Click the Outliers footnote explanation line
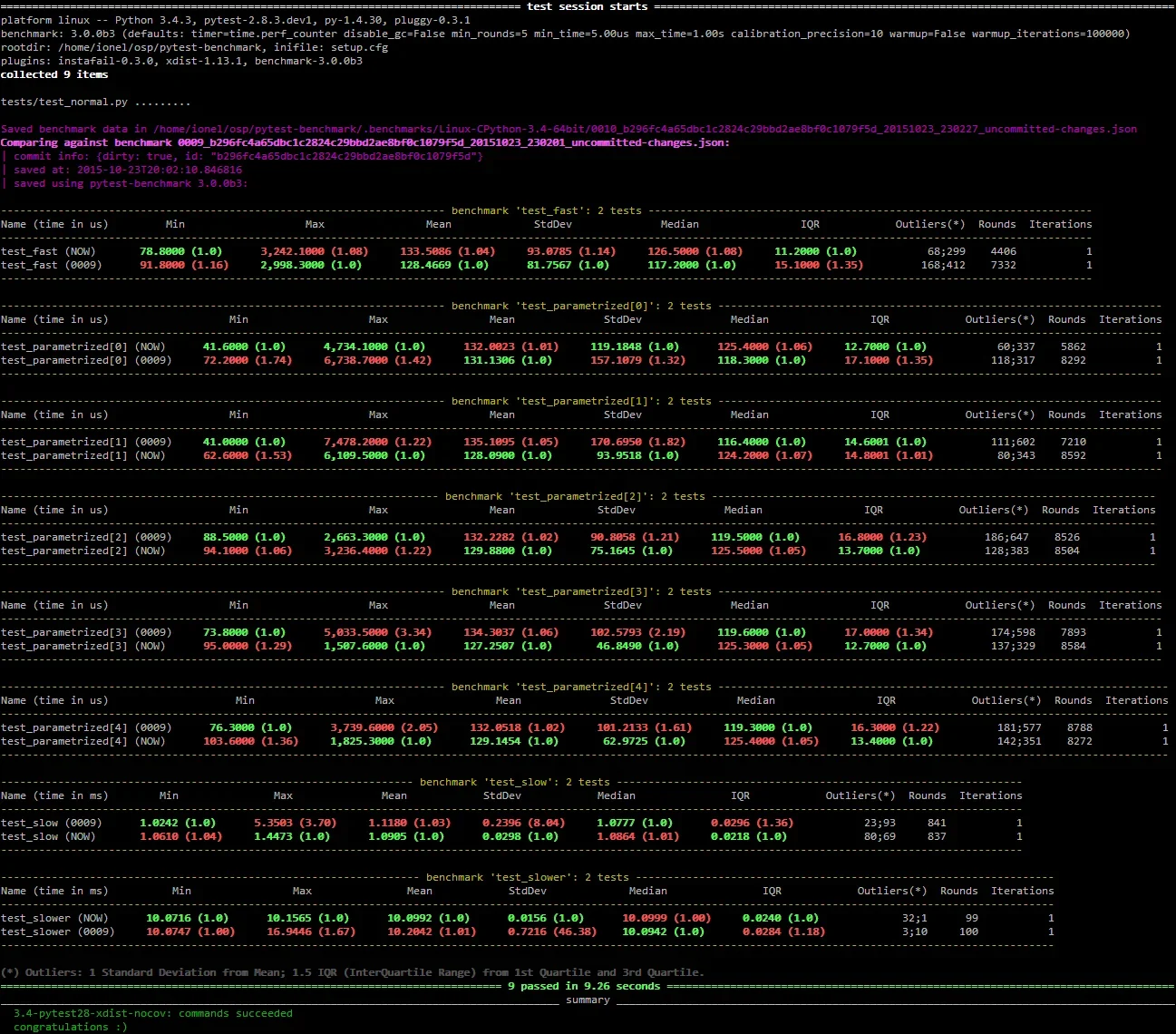The height and width of the screenshot is (1034, 1176). tap(353, 972)
